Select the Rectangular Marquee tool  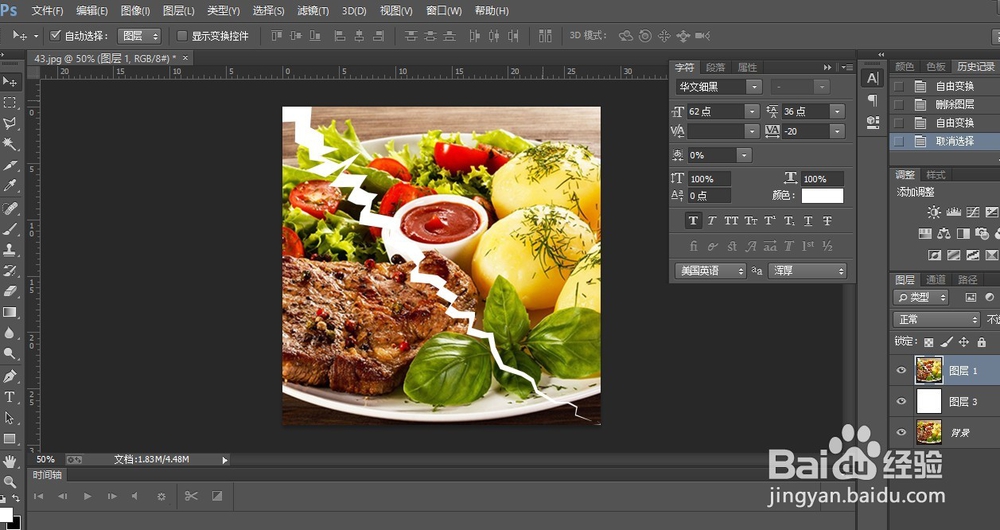(x=10, y=103)
